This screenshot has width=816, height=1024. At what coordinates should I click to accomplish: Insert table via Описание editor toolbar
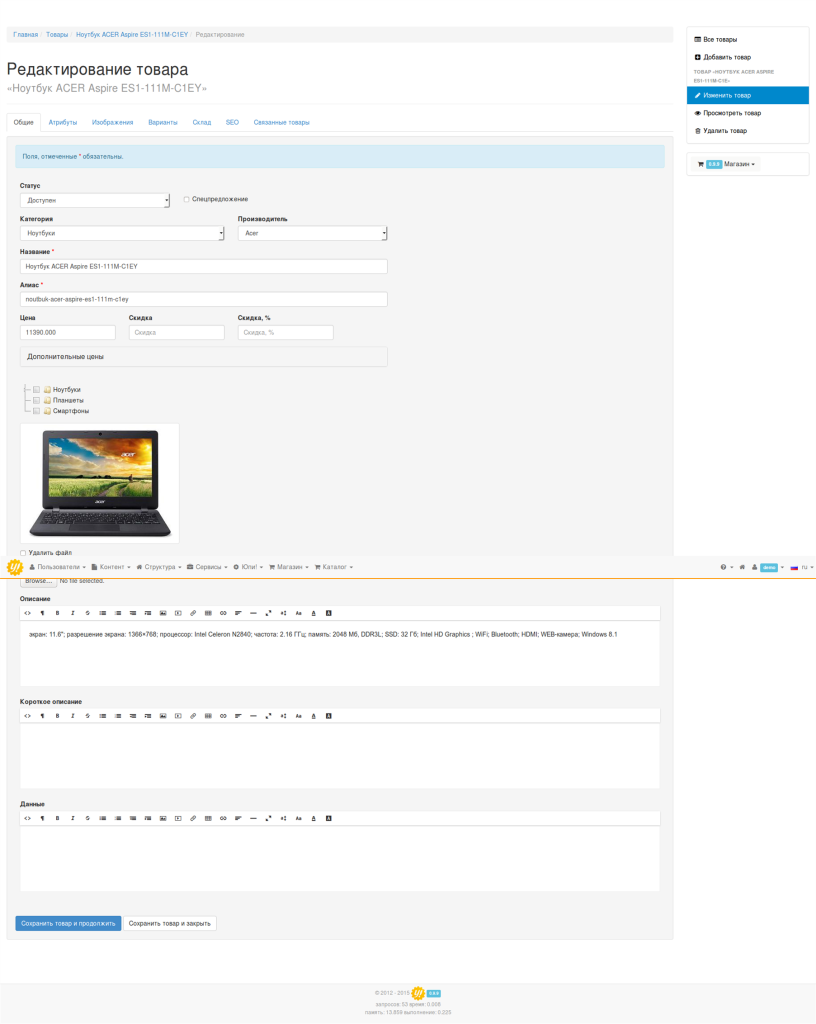point(208,613)
